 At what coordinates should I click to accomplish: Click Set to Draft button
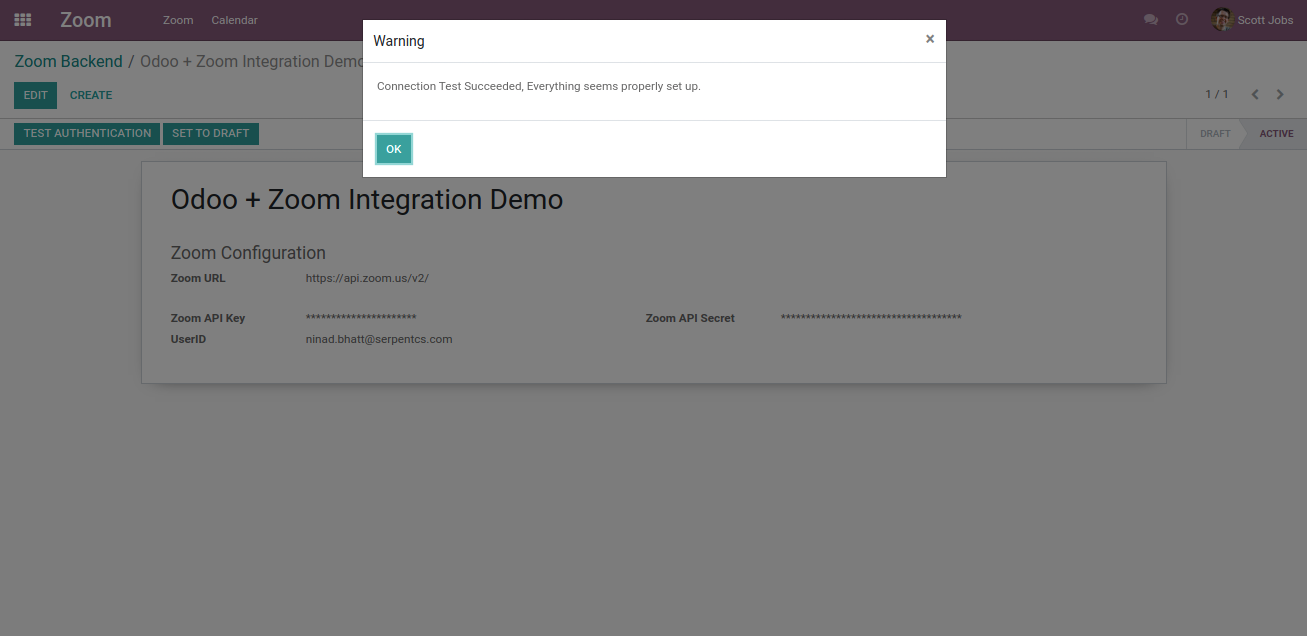pos(211,134)
